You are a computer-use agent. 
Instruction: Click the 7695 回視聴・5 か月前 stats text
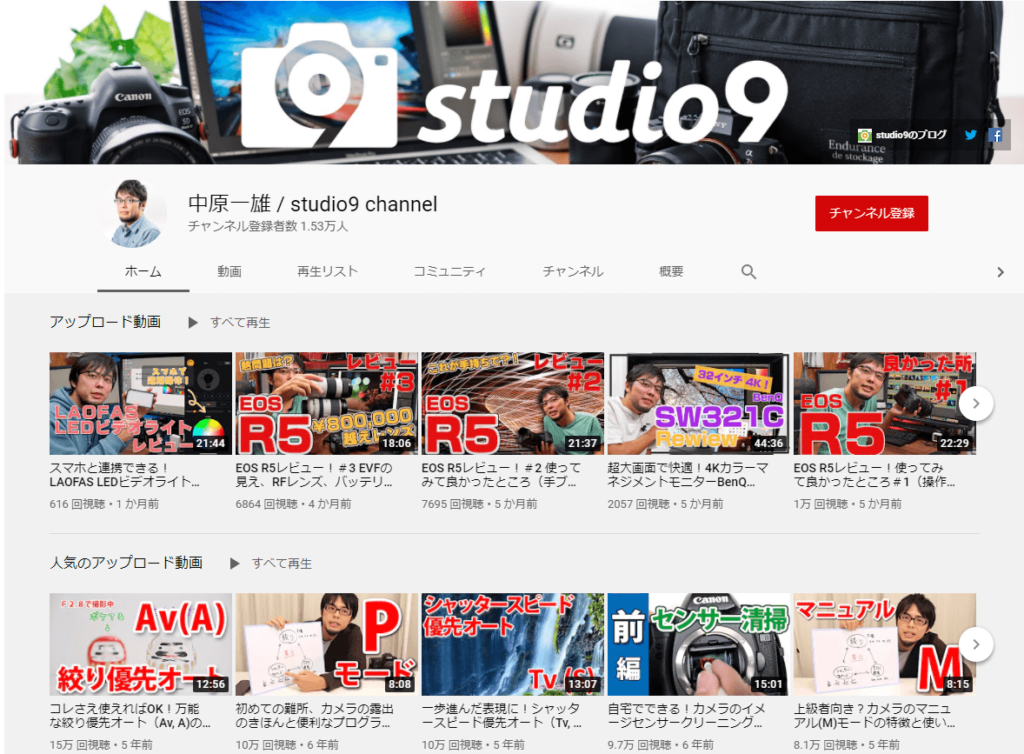point(479,504)
